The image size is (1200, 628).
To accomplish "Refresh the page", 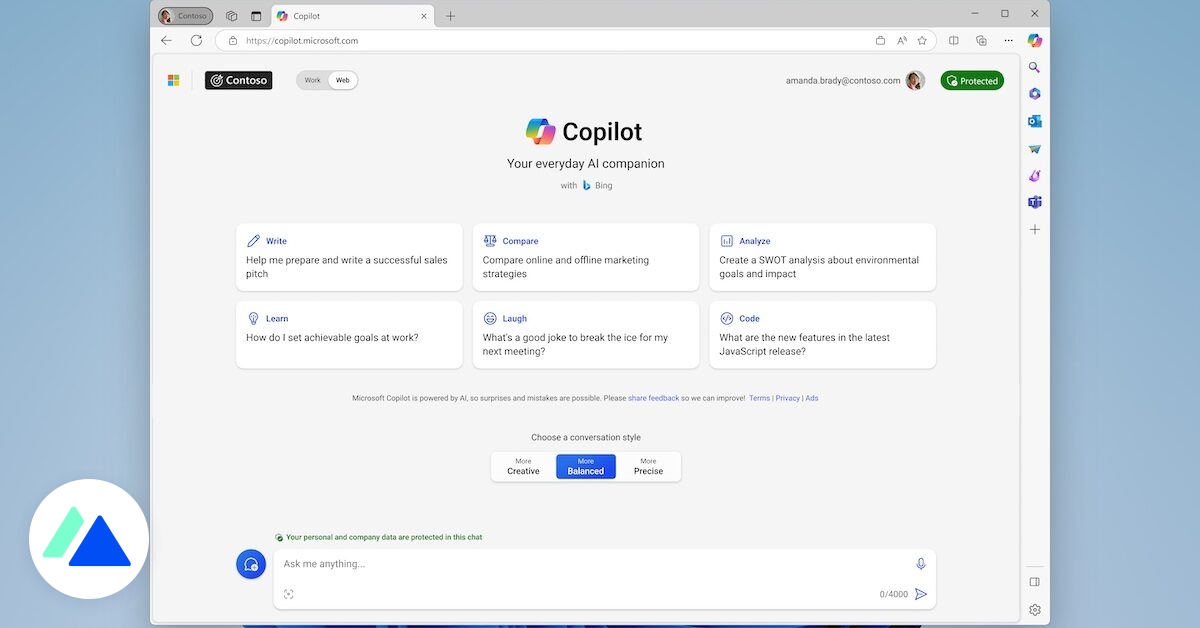I will pyautogui.click(x=196, y=41).
